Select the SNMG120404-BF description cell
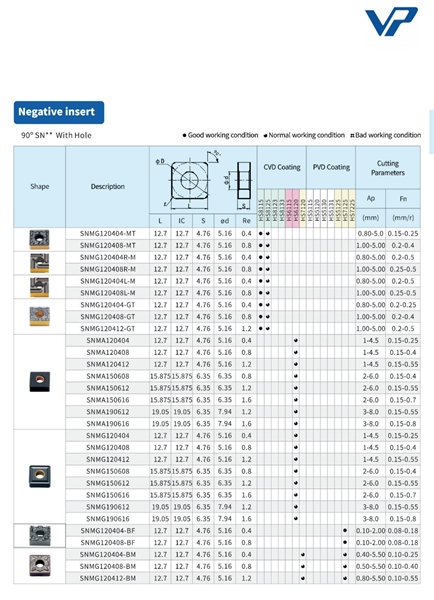 pyautogui.click(x=108, y=530)
